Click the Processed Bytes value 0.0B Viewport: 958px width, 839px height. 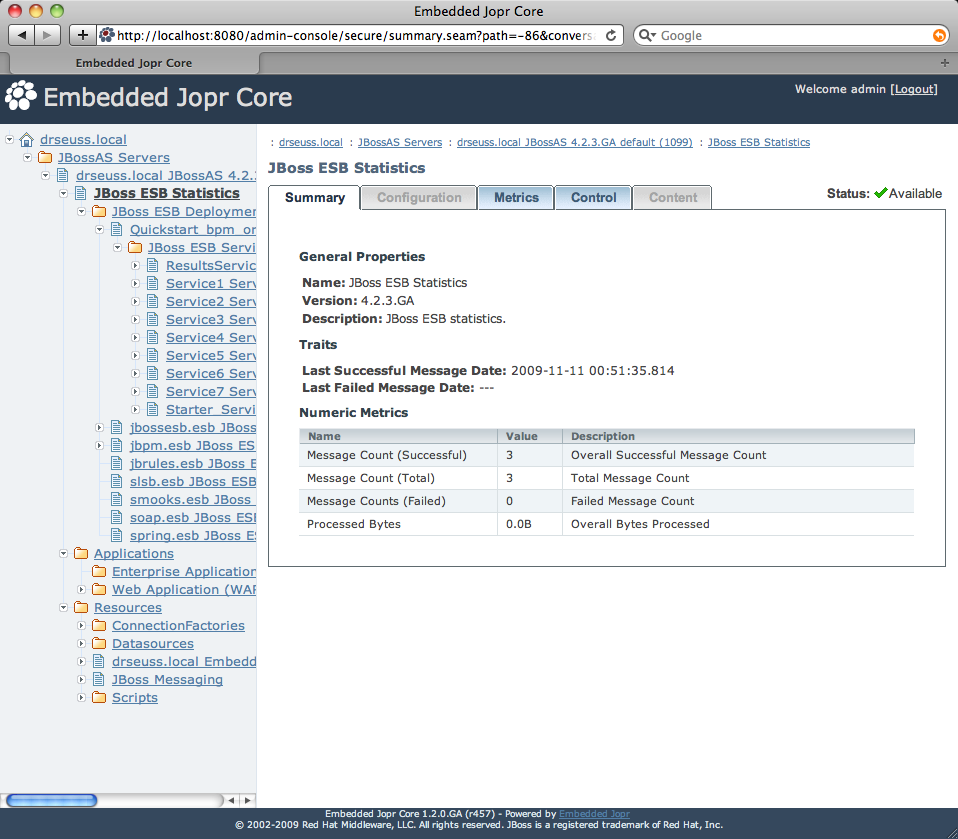[x=519, y=524]
